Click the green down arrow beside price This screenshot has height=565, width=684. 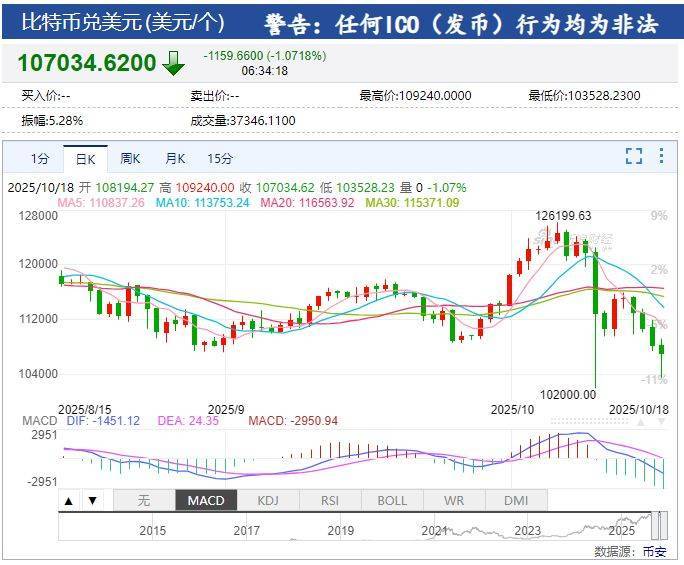tap(174, 64)
